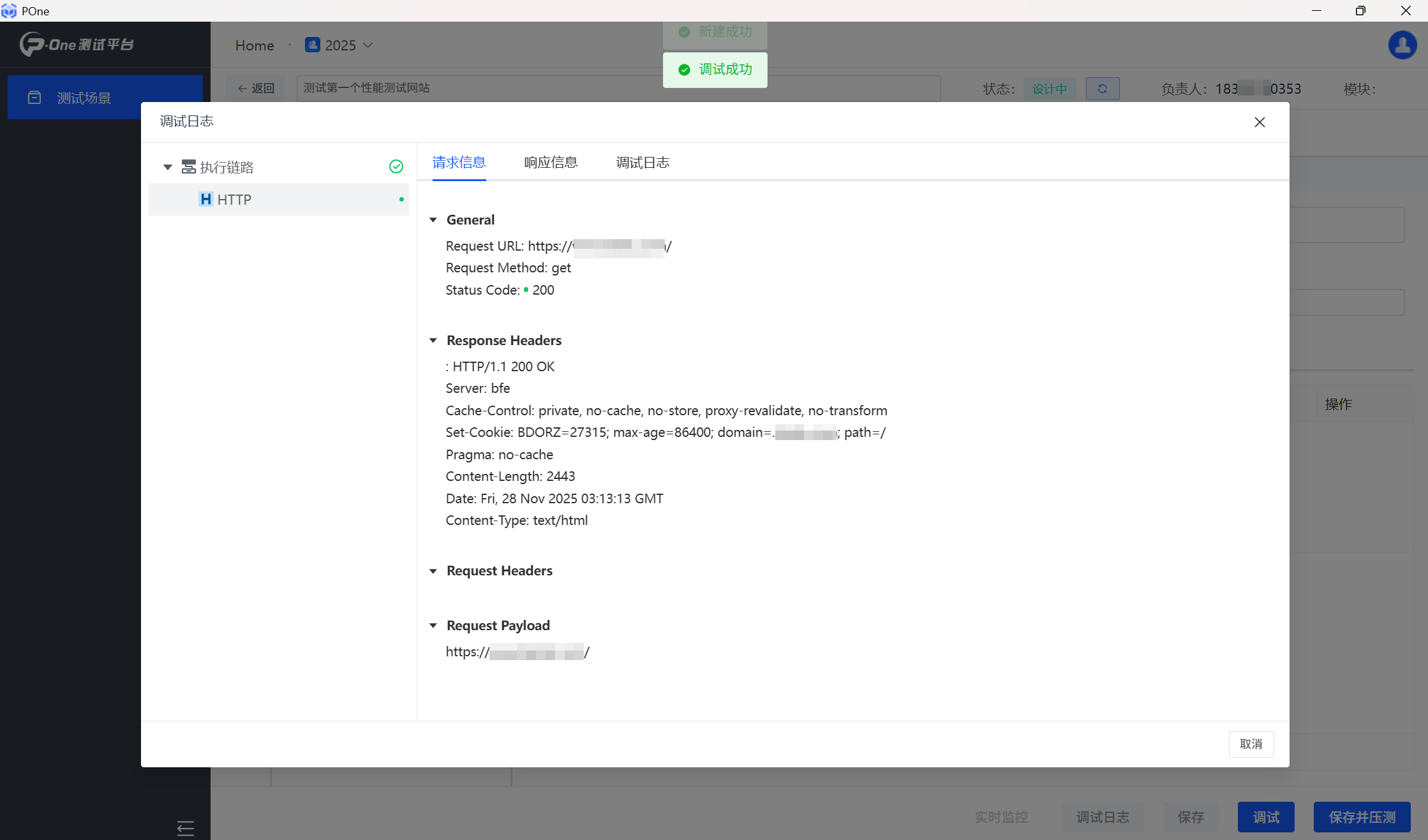
Task: Click the green success check icon next to 执行链路
Action: click(396, 166)
